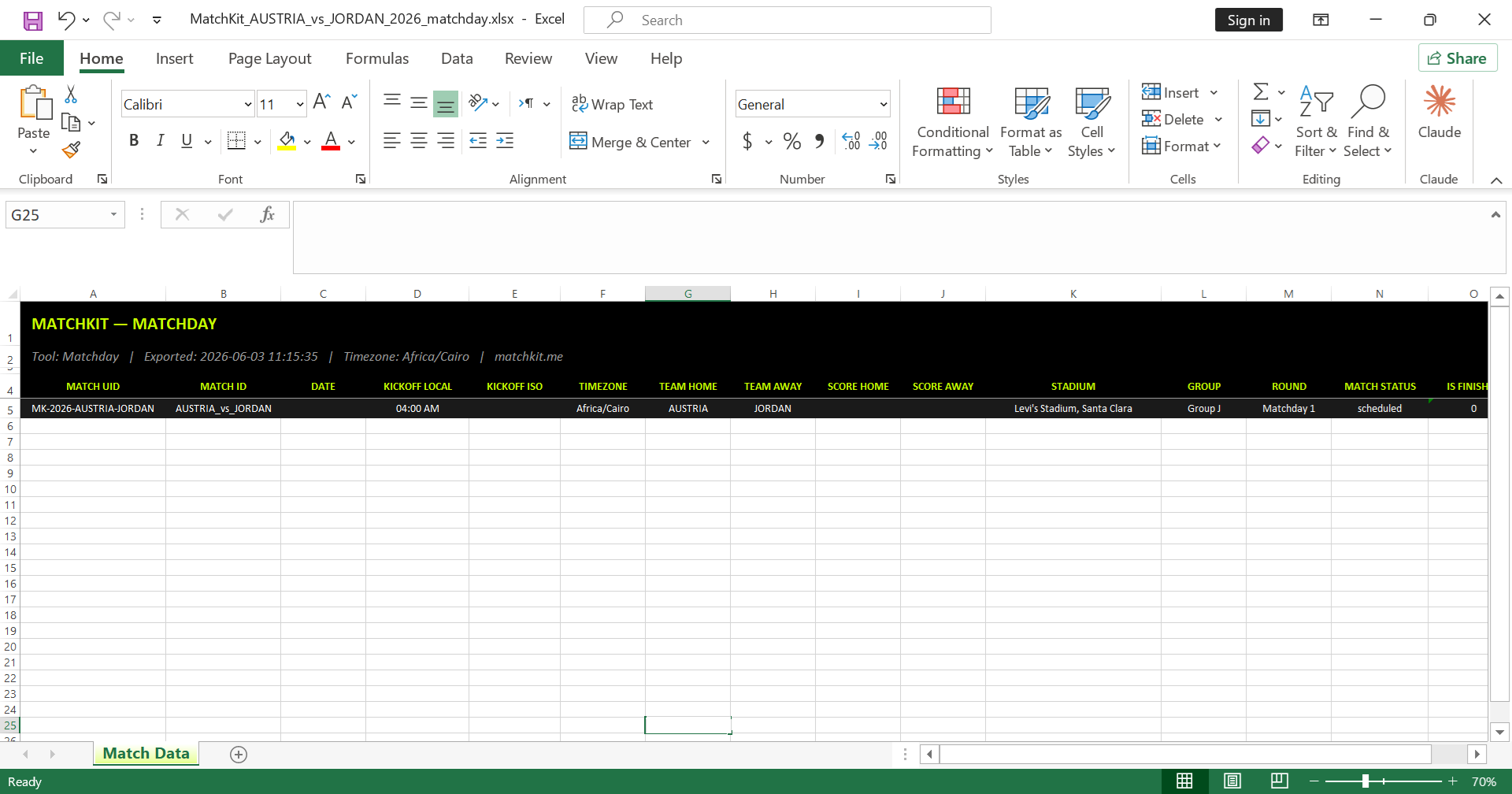Switch to Normal view in status bar
The height and width of the screenshot is (794, 1512).
pos(1184,781)
